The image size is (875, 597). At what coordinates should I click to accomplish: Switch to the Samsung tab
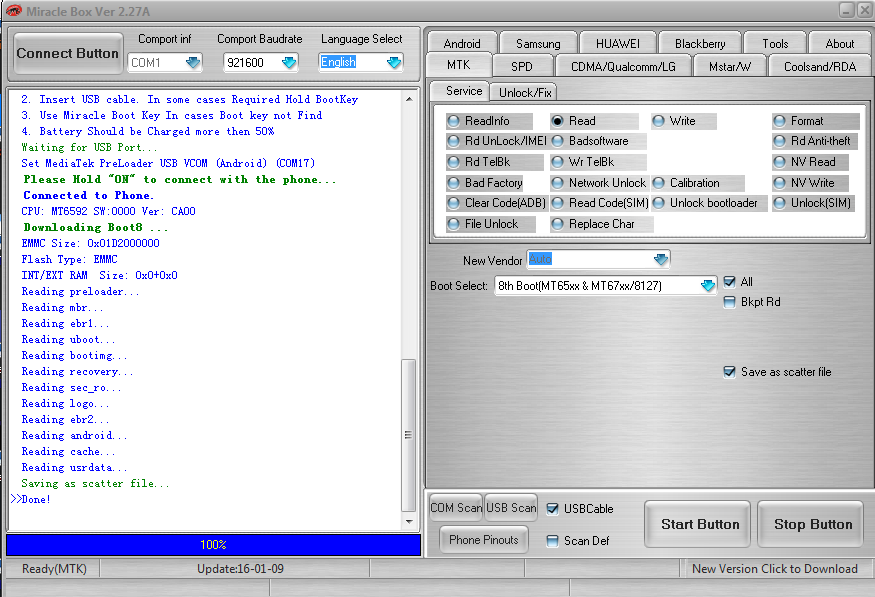coord(538,44)
